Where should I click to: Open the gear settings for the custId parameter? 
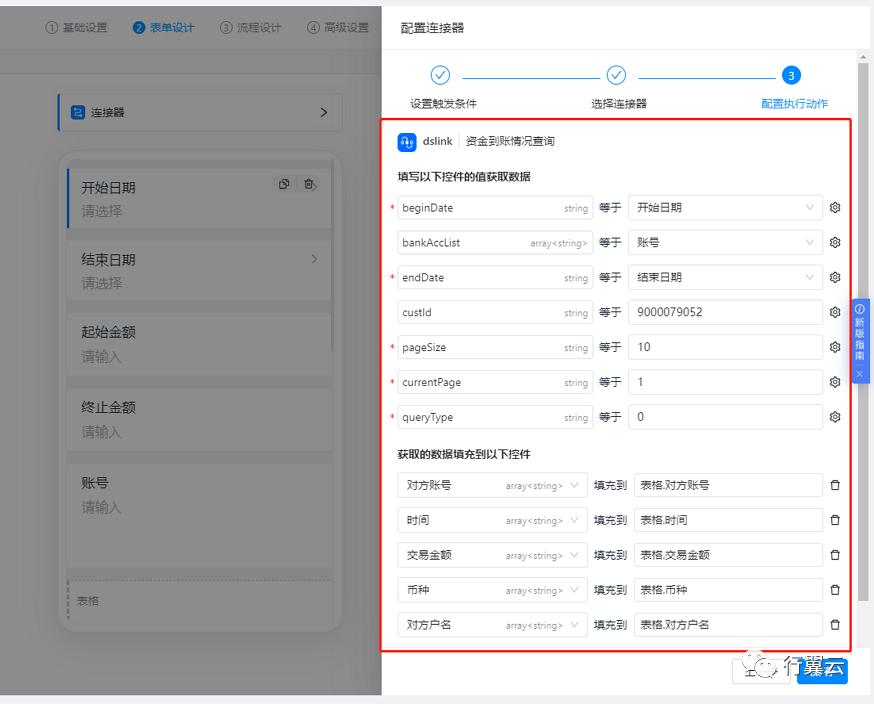click(x=835, y=312)
